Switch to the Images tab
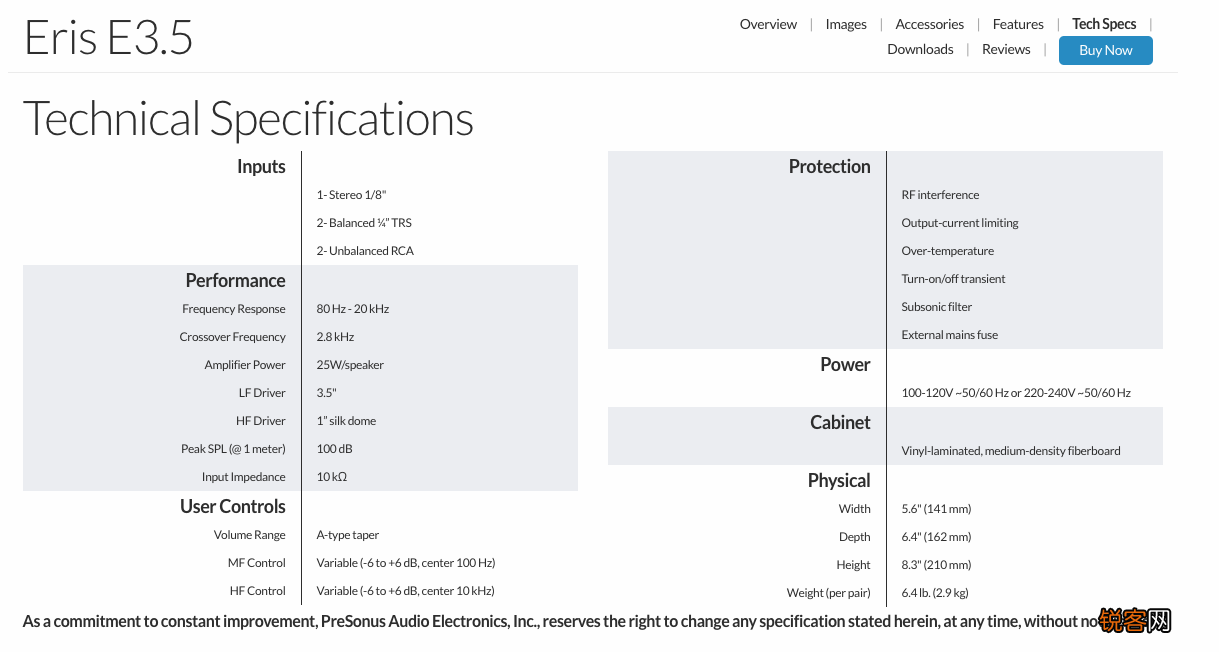Viewport: 1219px width, 652px height. (x=846, y=24)
